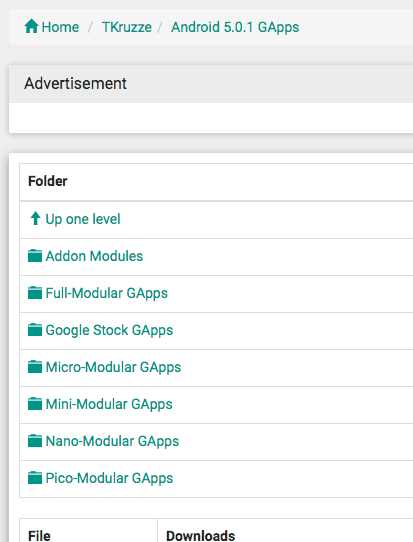This screenshot has width=413, height=542.
Task: Click the Downloads column header
Action: click(200, 536)
